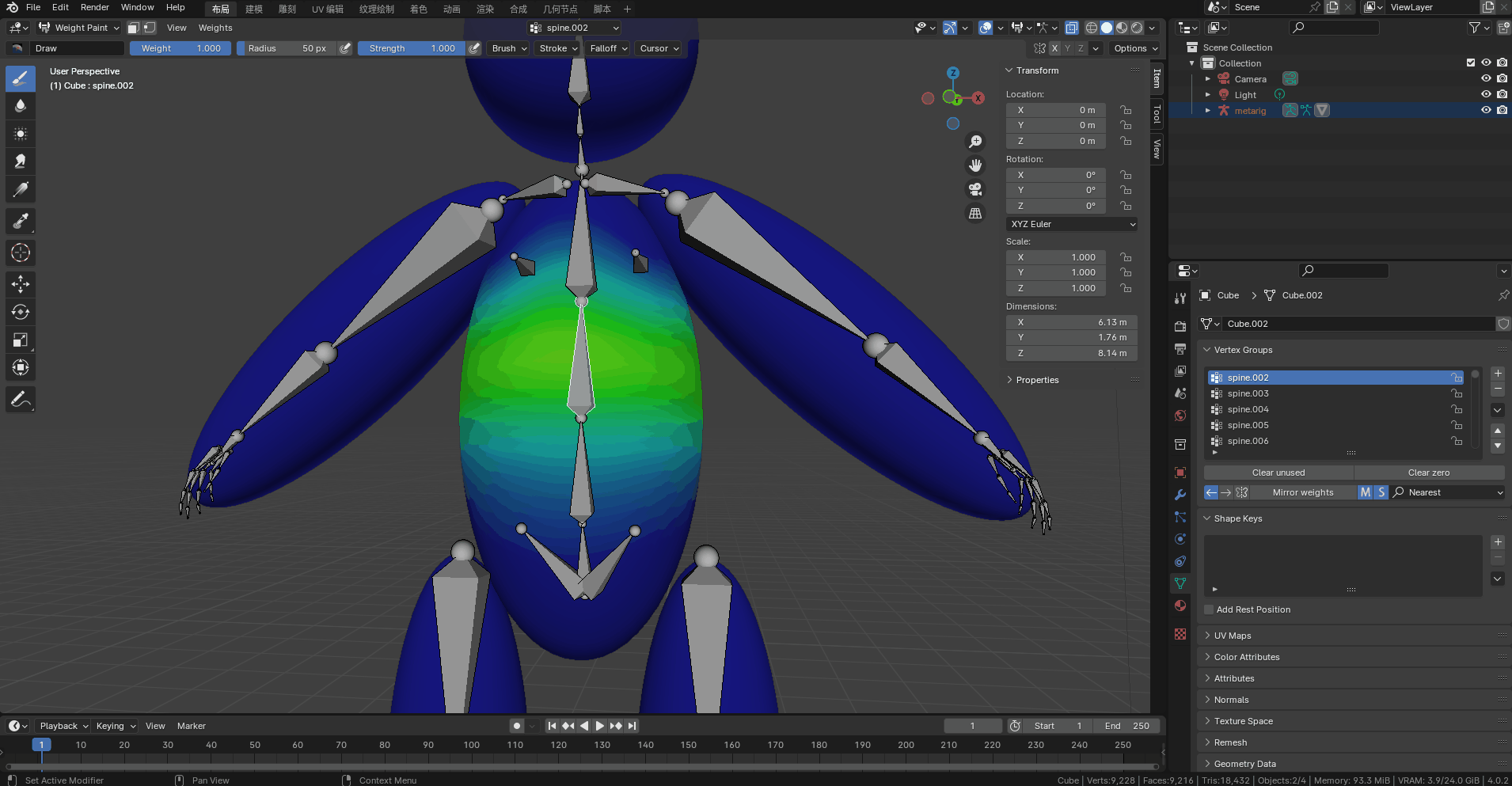Open the Material properties tab
Image resolution: width=1512 pixels, height=786 pixels.
tap(1180, 606)
